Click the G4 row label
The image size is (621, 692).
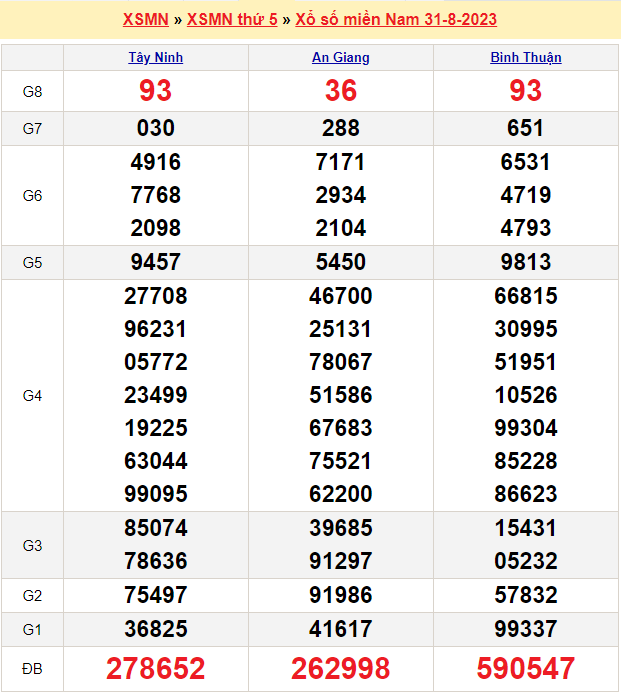pyautogui.click(x=32, y=395)
